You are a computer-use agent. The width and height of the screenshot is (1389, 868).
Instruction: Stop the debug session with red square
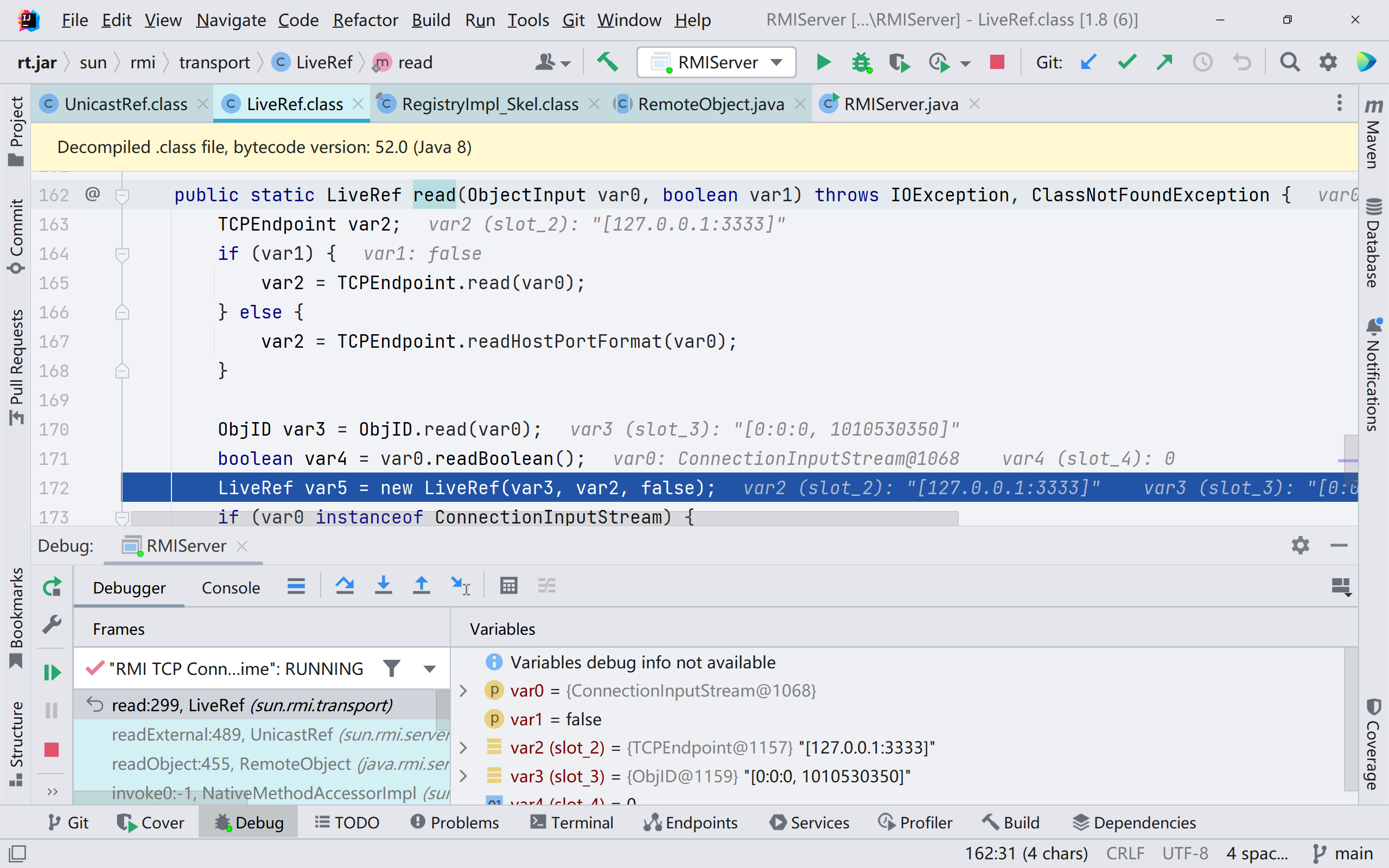click(x=52, y=750)
